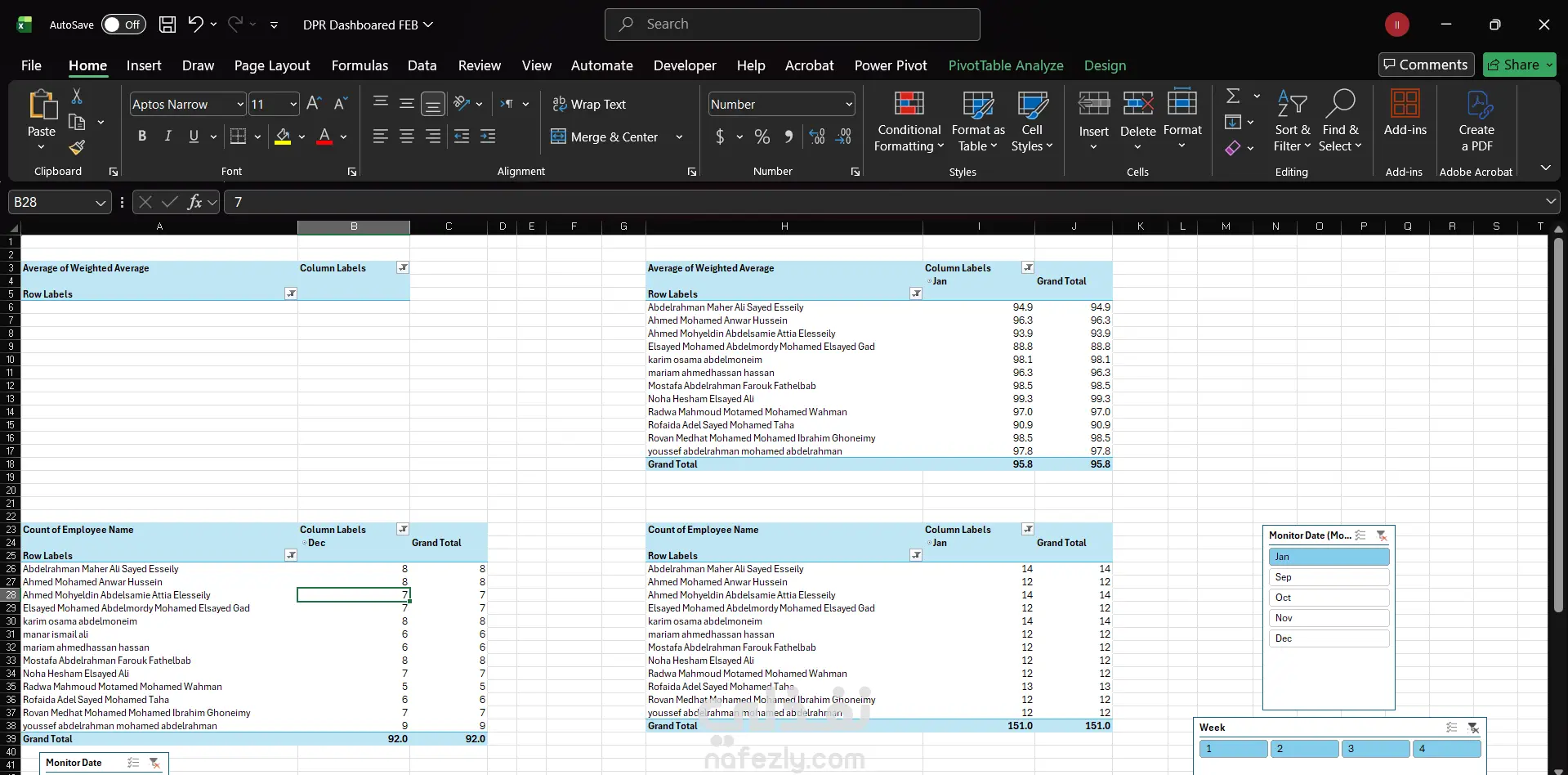This screenshot has height=775, width=1568.
Task: Open Find & Select magnifier tool
Action: coord(1340,105)
